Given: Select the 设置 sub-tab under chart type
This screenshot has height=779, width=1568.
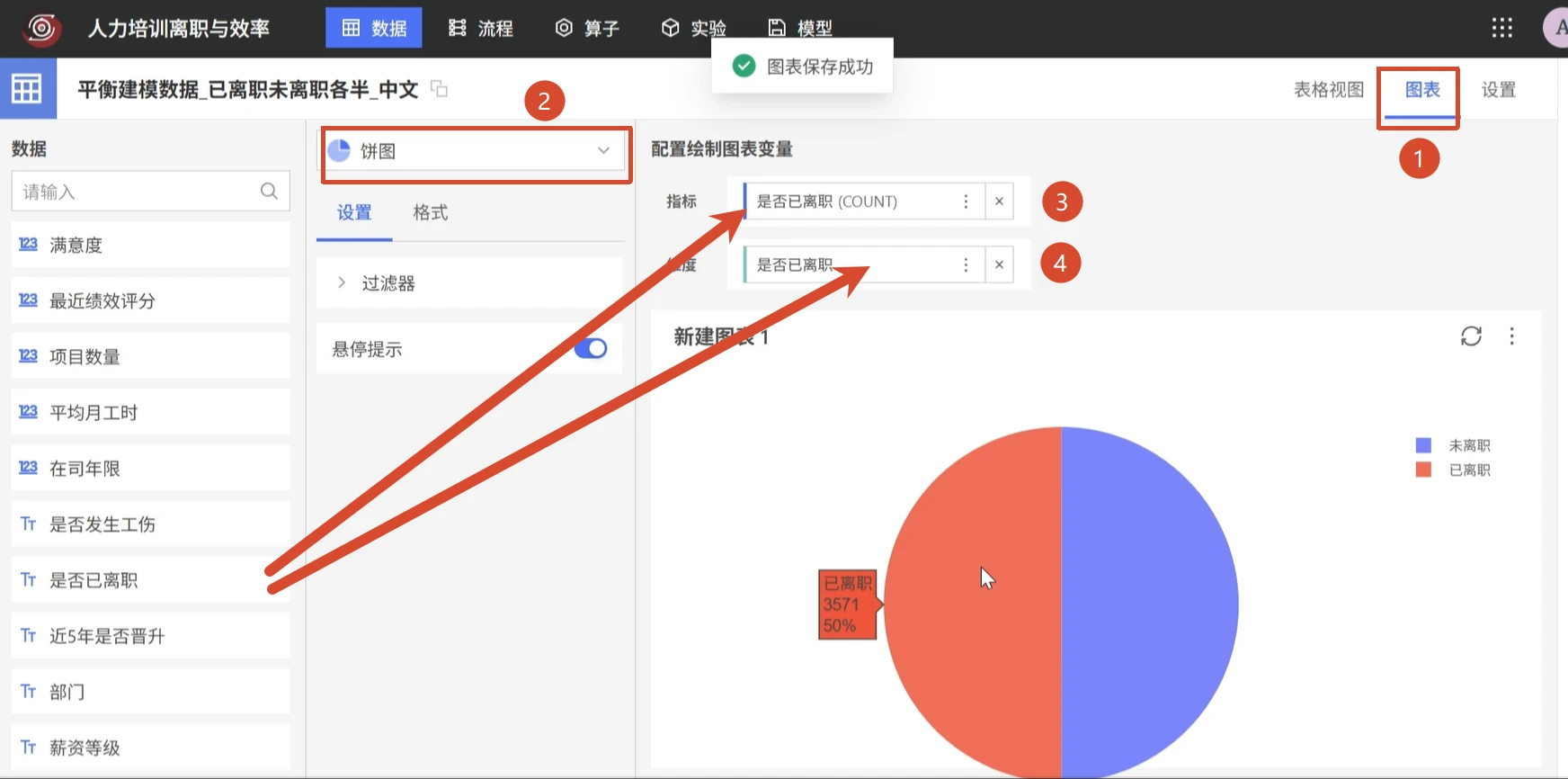Looking at the screenshot, I should coord(354,213).
